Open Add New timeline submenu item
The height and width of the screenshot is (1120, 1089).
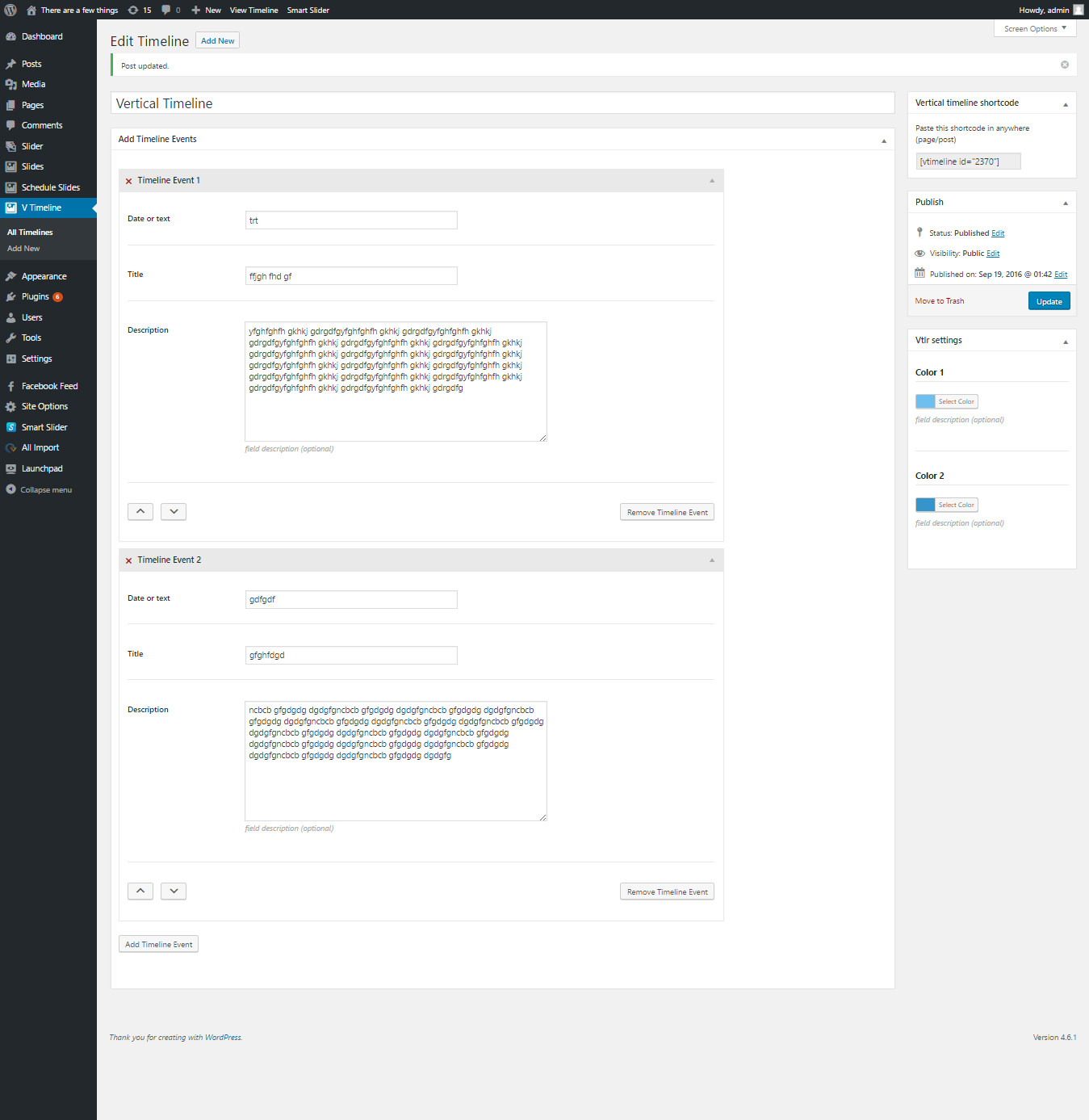coord(23,249)
